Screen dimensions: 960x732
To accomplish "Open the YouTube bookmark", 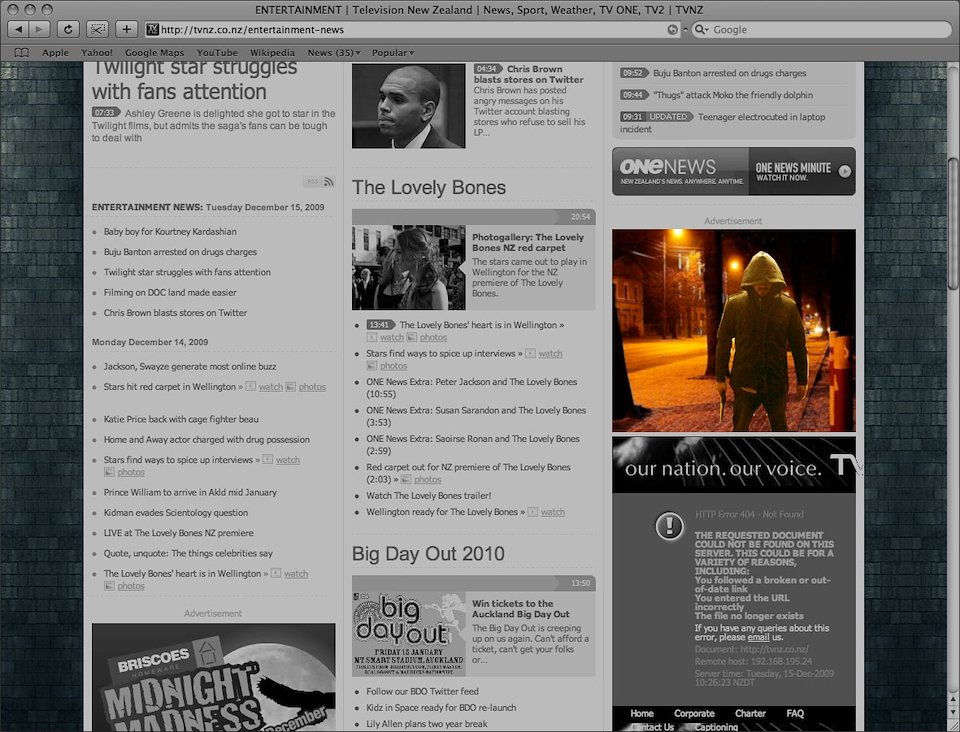I will click(217, 53).
